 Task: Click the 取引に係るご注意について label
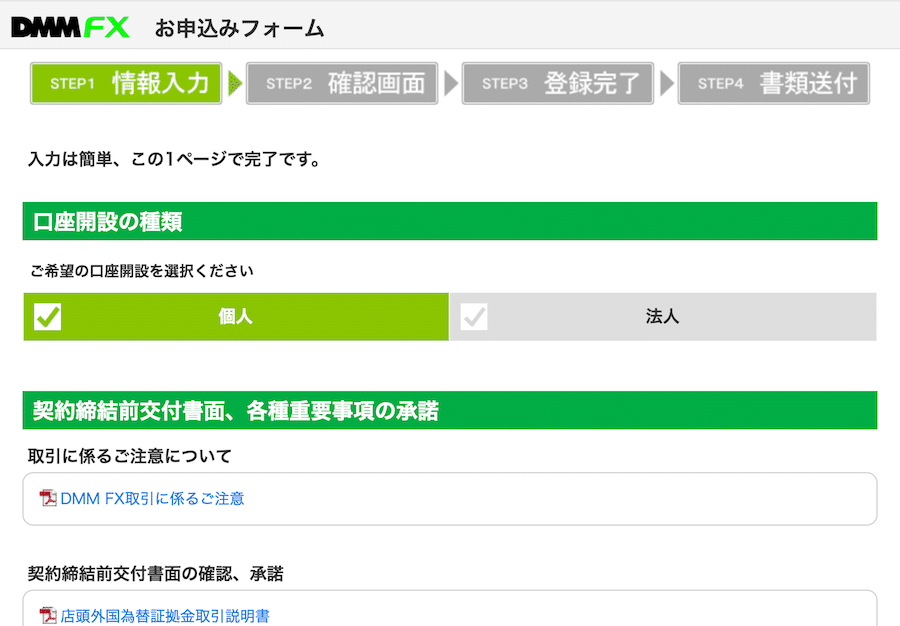coord(130,456)
